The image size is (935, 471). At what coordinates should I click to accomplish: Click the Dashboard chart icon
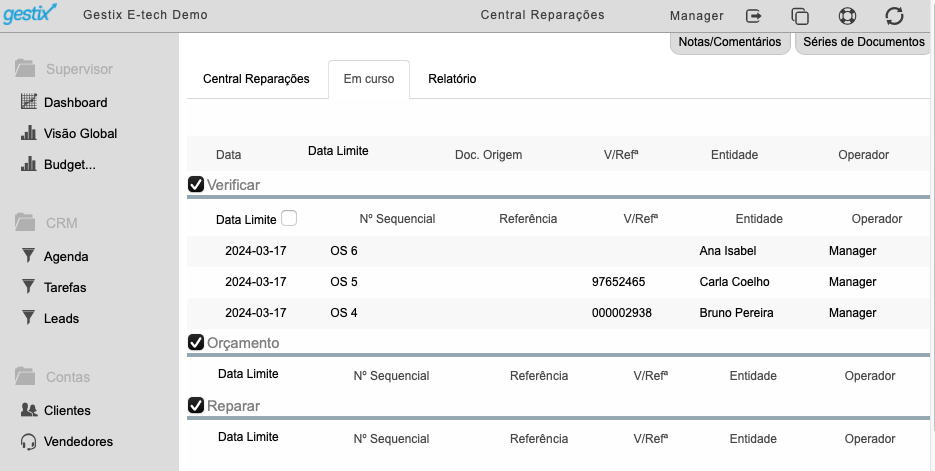pyautogui.click(x=29, y=101)
